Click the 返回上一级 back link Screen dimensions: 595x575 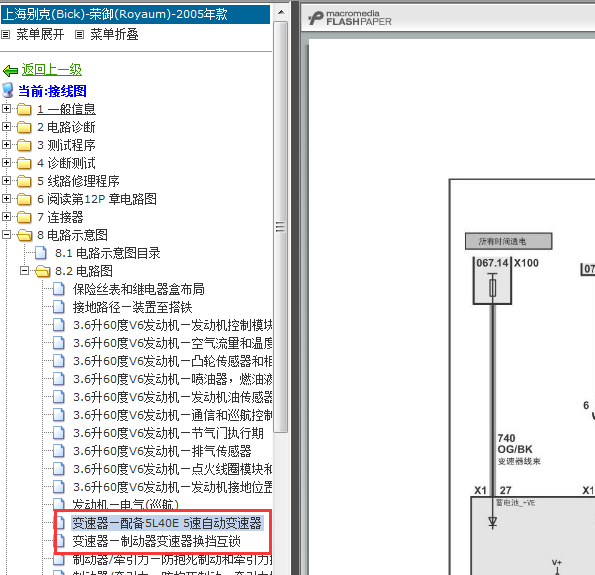pos(51,70)
